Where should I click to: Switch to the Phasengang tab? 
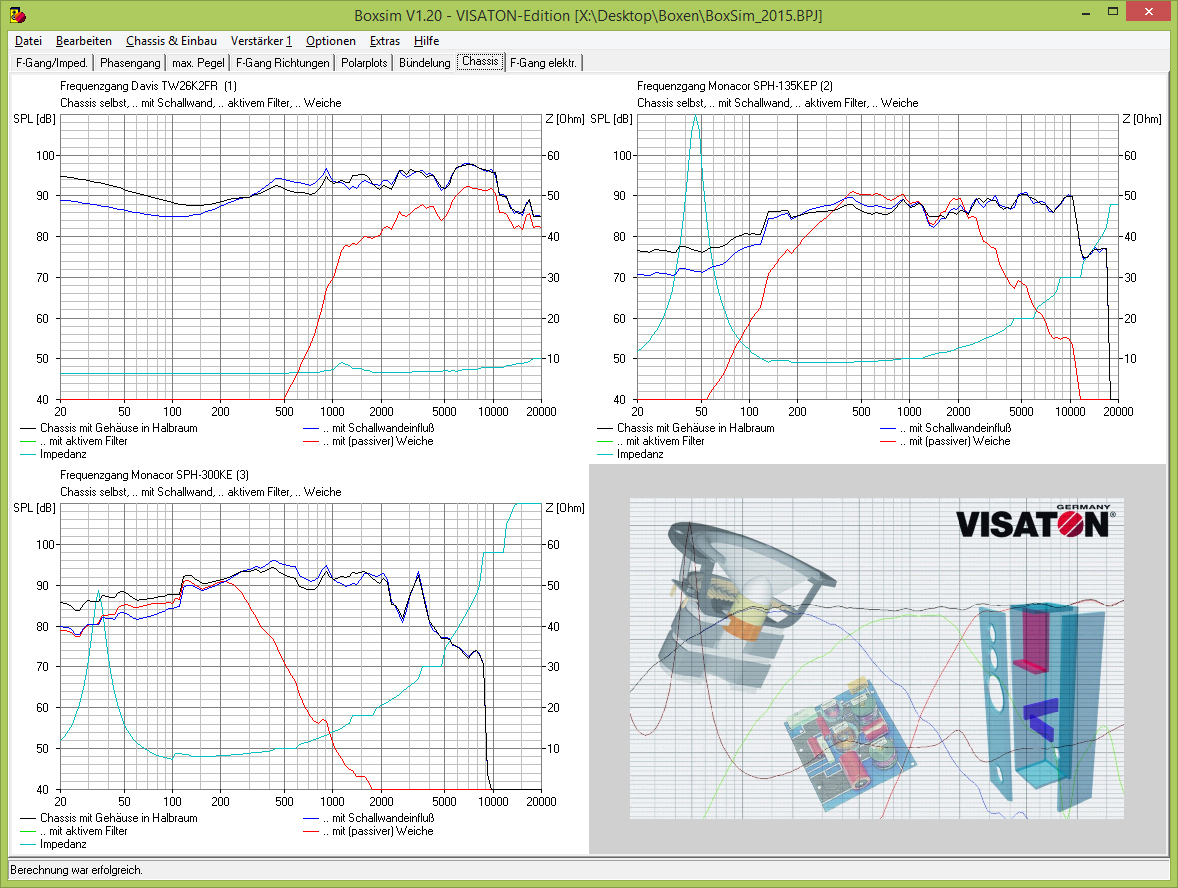pos(130,63)
